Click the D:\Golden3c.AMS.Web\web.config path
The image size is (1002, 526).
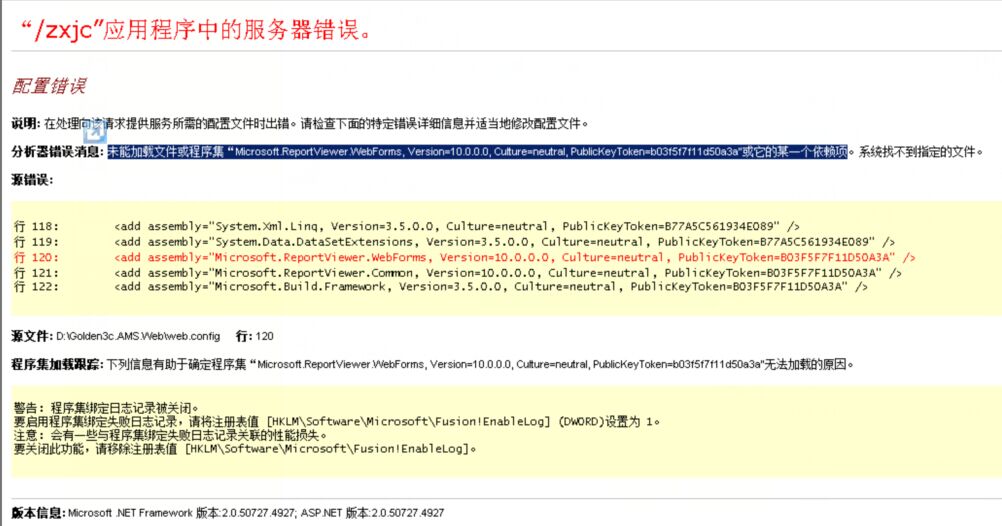(138, 336)
